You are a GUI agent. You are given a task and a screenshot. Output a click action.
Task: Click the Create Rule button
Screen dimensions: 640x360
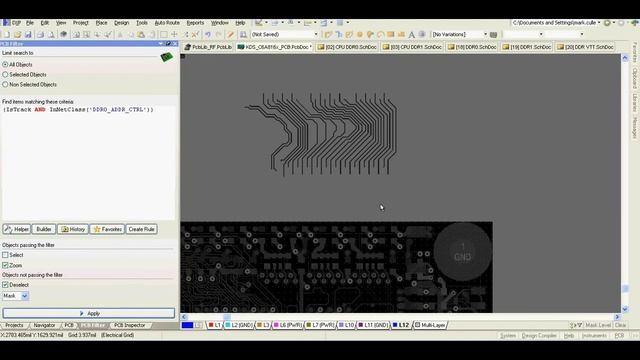141,229
